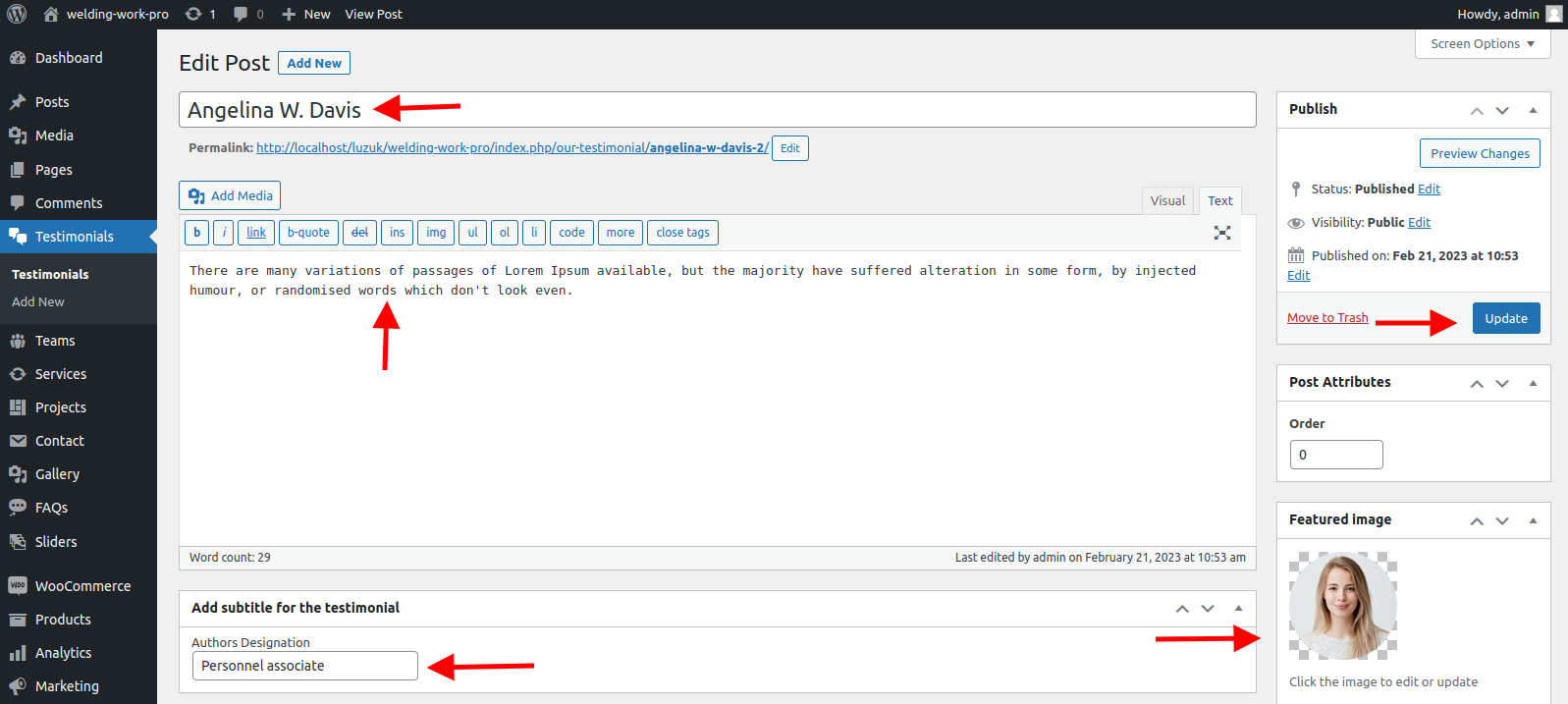Expand the Screen Options dropdown

coord(1482,44)
